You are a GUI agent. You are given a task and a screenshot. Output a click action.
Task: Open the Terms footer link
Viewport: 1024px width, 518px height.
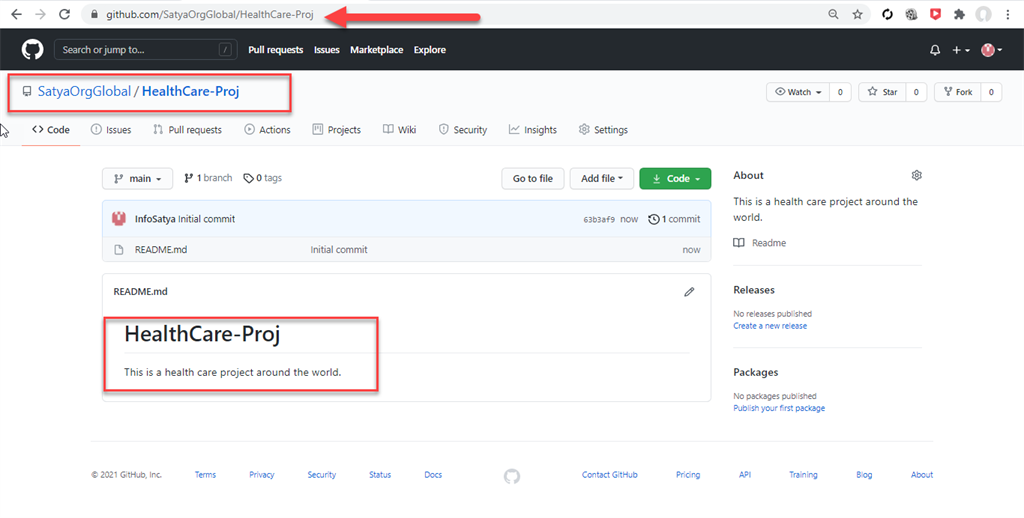pyautogui.click(x=205, y=475)
